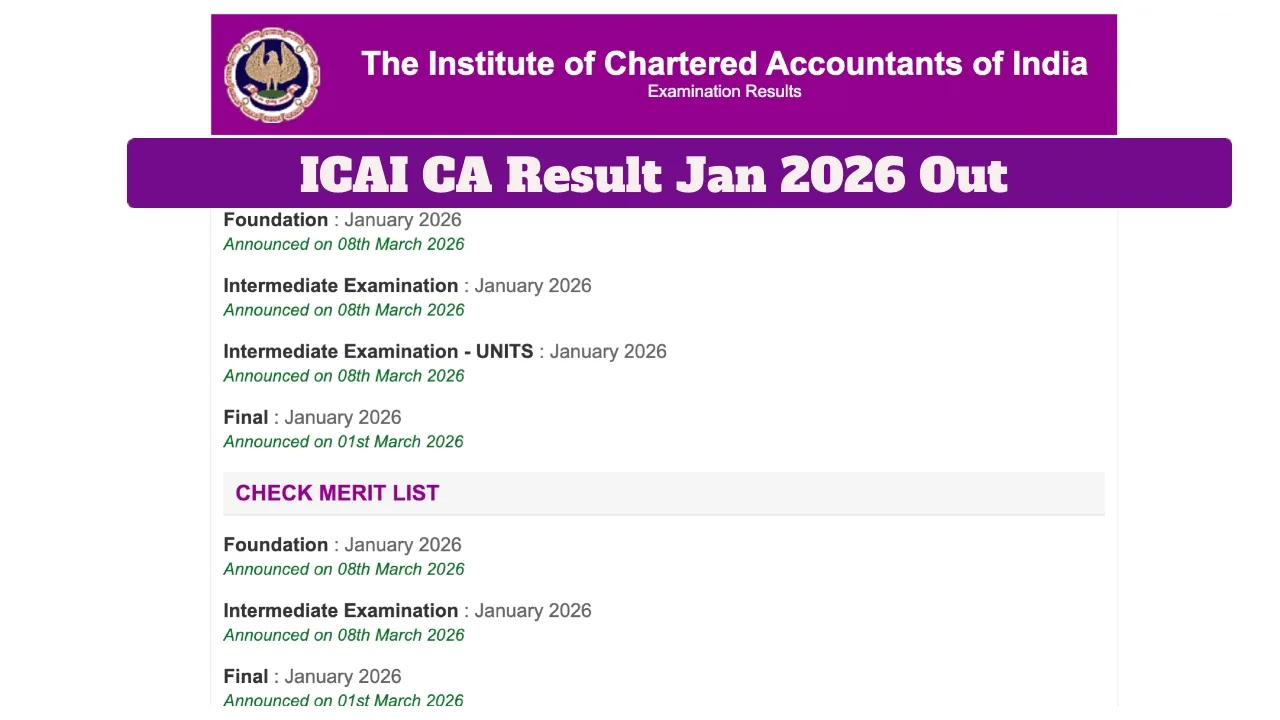Open the Foundation January 2026 result link above the merit list
The image size is (1280, 720).
[276, 220]
